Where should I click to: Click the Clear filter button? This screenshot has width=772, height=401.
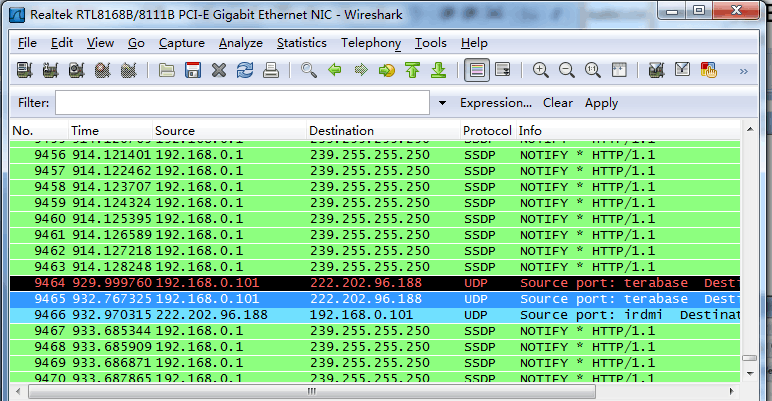[558, 103]
